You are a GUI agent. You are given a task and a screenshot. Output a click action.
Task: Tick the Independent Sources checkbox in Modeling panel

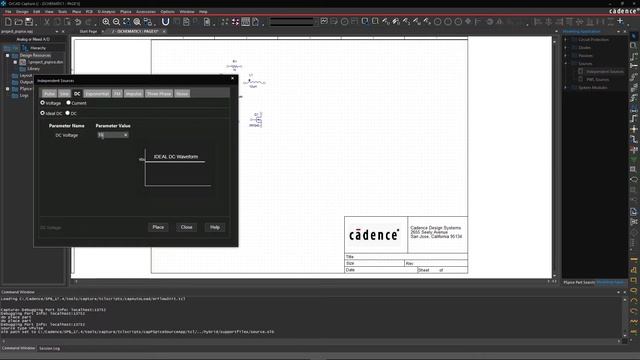[x=580, y=71]
